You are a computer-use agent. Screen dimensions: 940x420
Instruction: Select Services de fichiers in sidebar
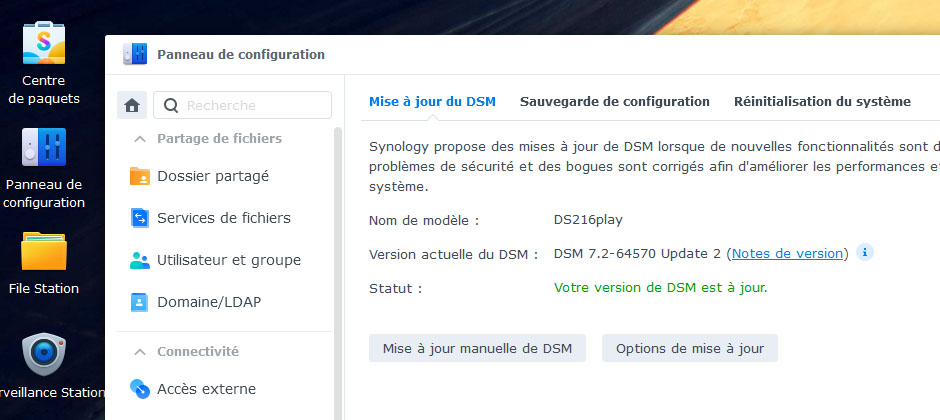[224, 218]
